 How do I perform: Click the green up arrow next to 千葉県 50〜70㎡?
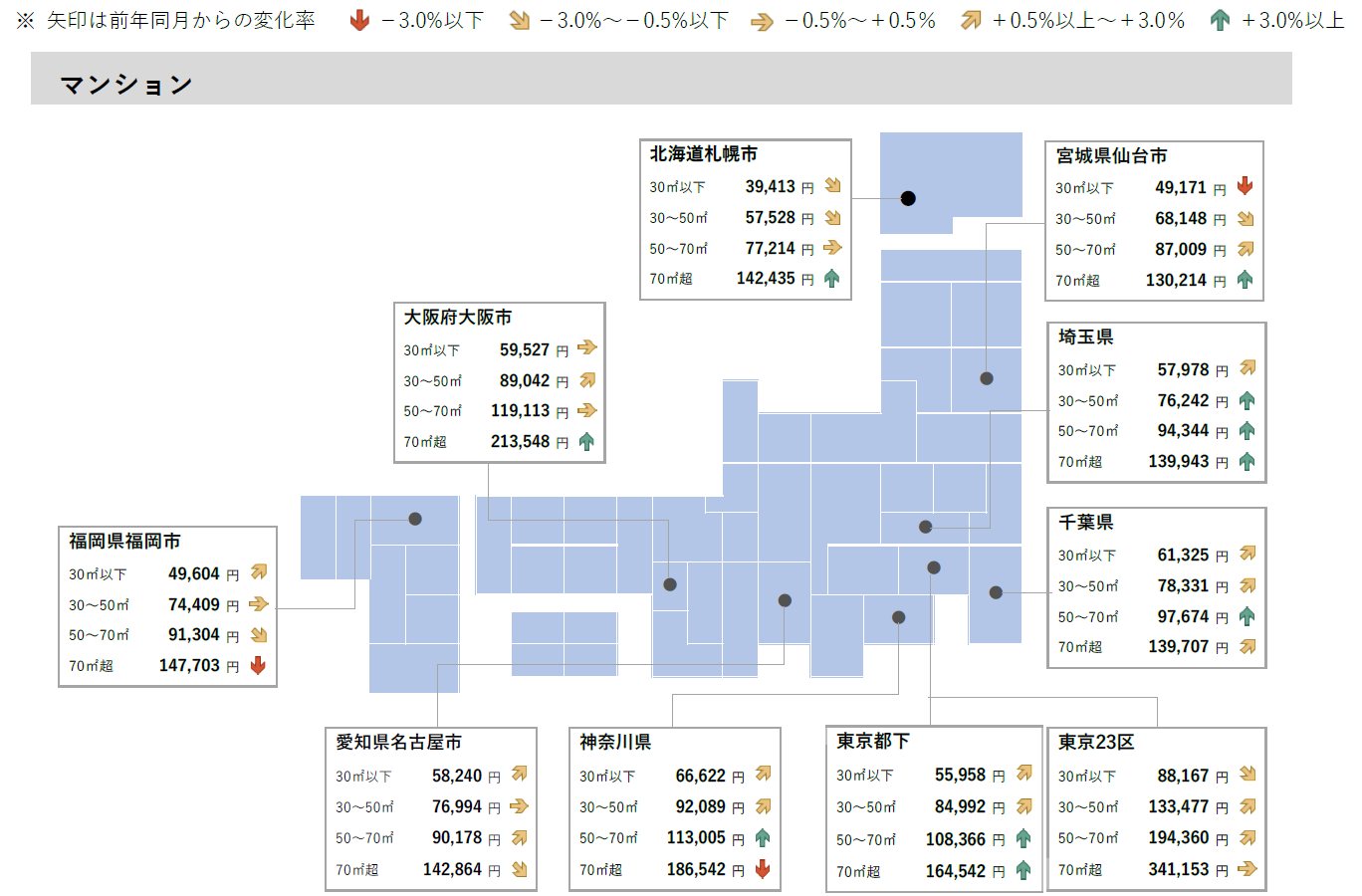(x=1246, y=616)
